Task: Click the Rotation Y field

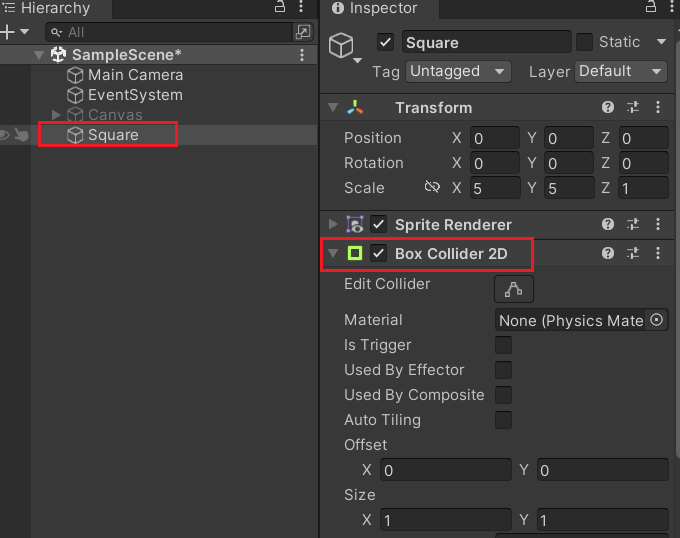Action: tap(569, 163)
